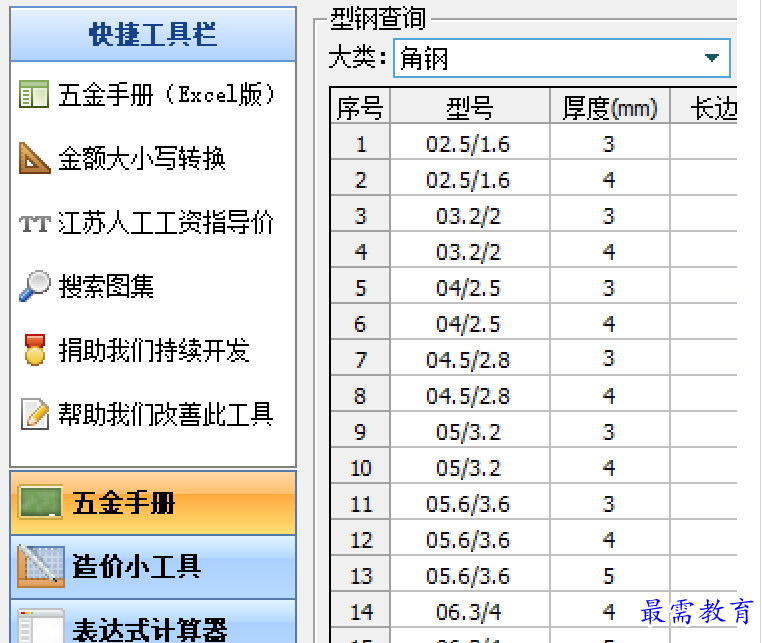Open 帮助我们改善此工具

click(x=166, y=414)
